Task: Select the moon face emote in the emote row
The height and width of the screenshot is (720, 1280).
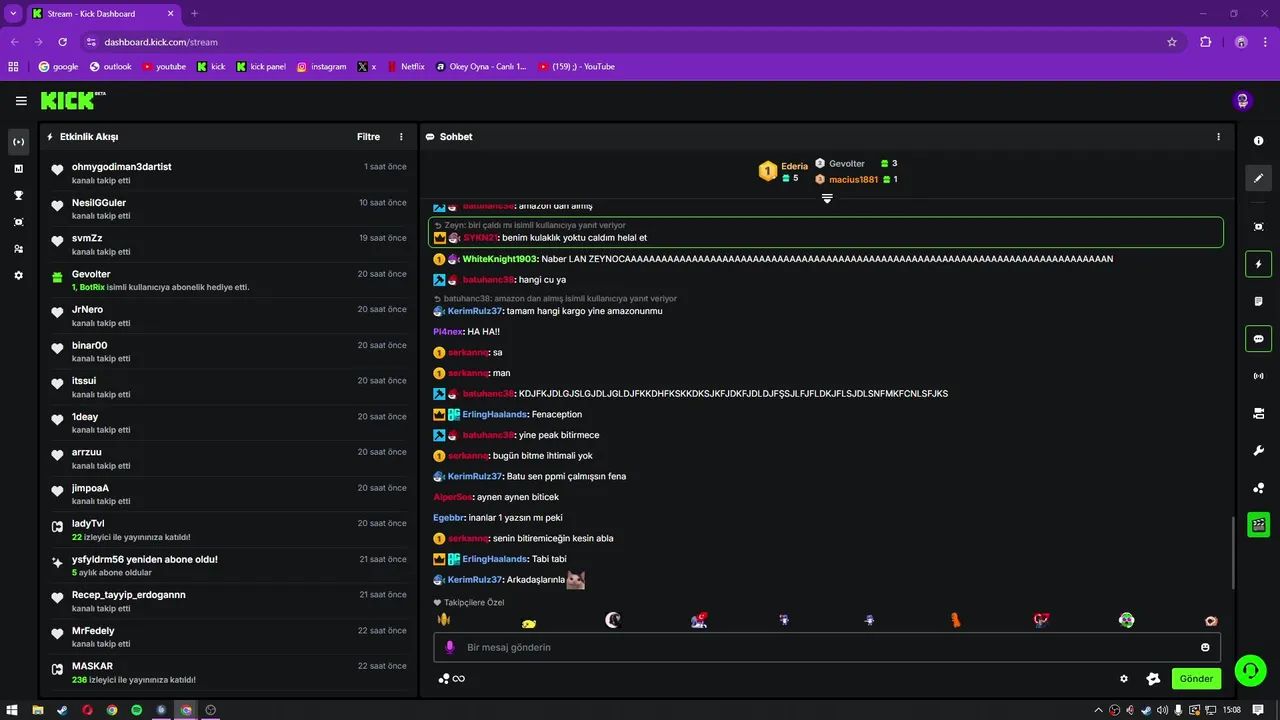Action: 613,620
